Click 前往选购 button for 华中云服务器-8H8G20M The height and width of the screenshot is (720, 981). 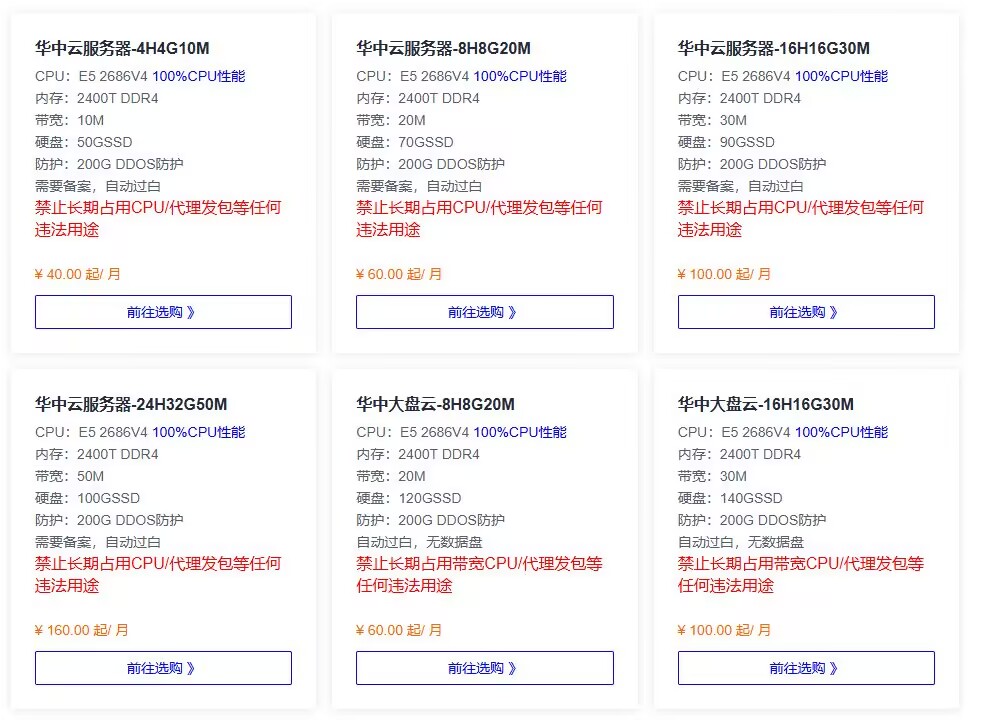[484, 312]
